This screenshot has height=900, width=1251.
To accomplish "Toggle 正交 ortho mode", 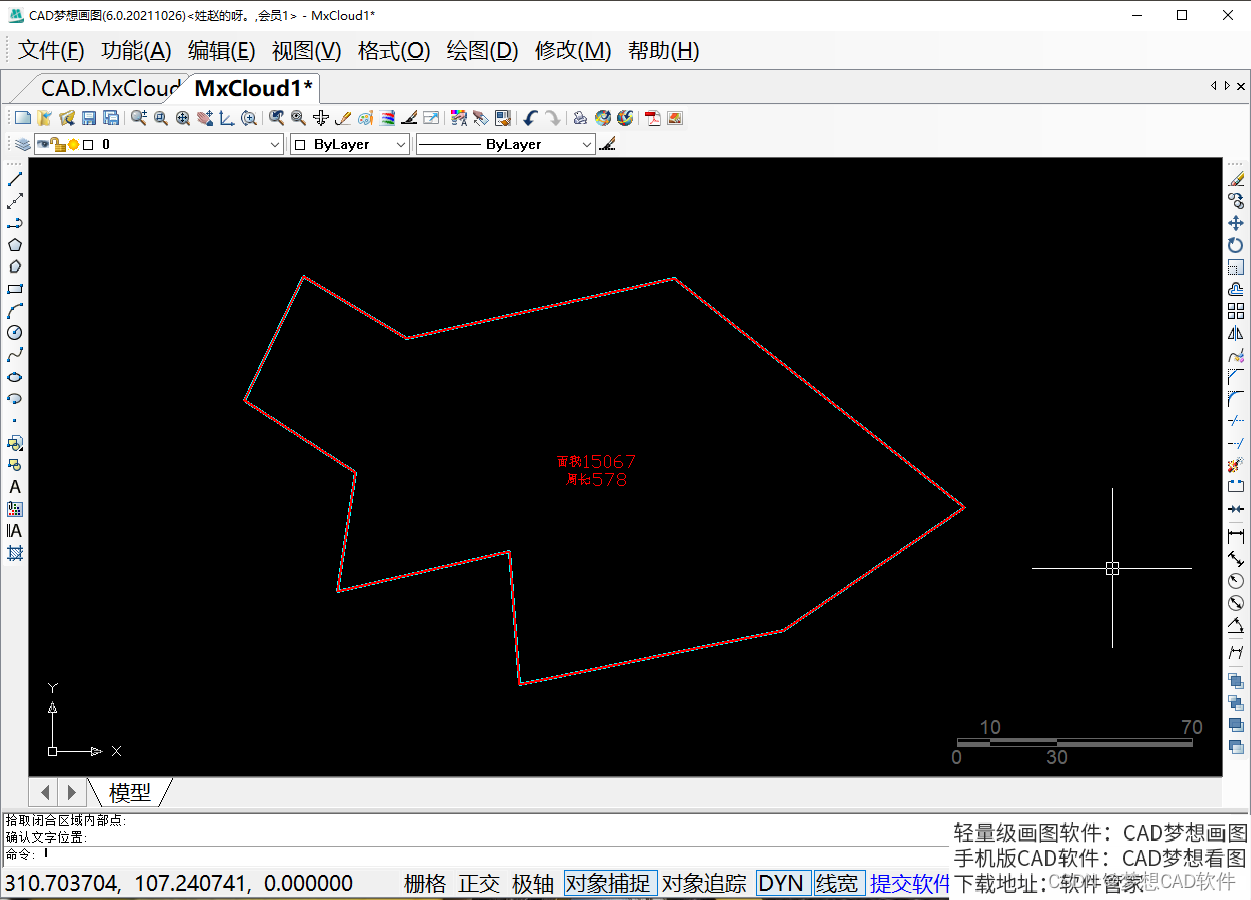I will pyautogui.click(x=479, y=884).
